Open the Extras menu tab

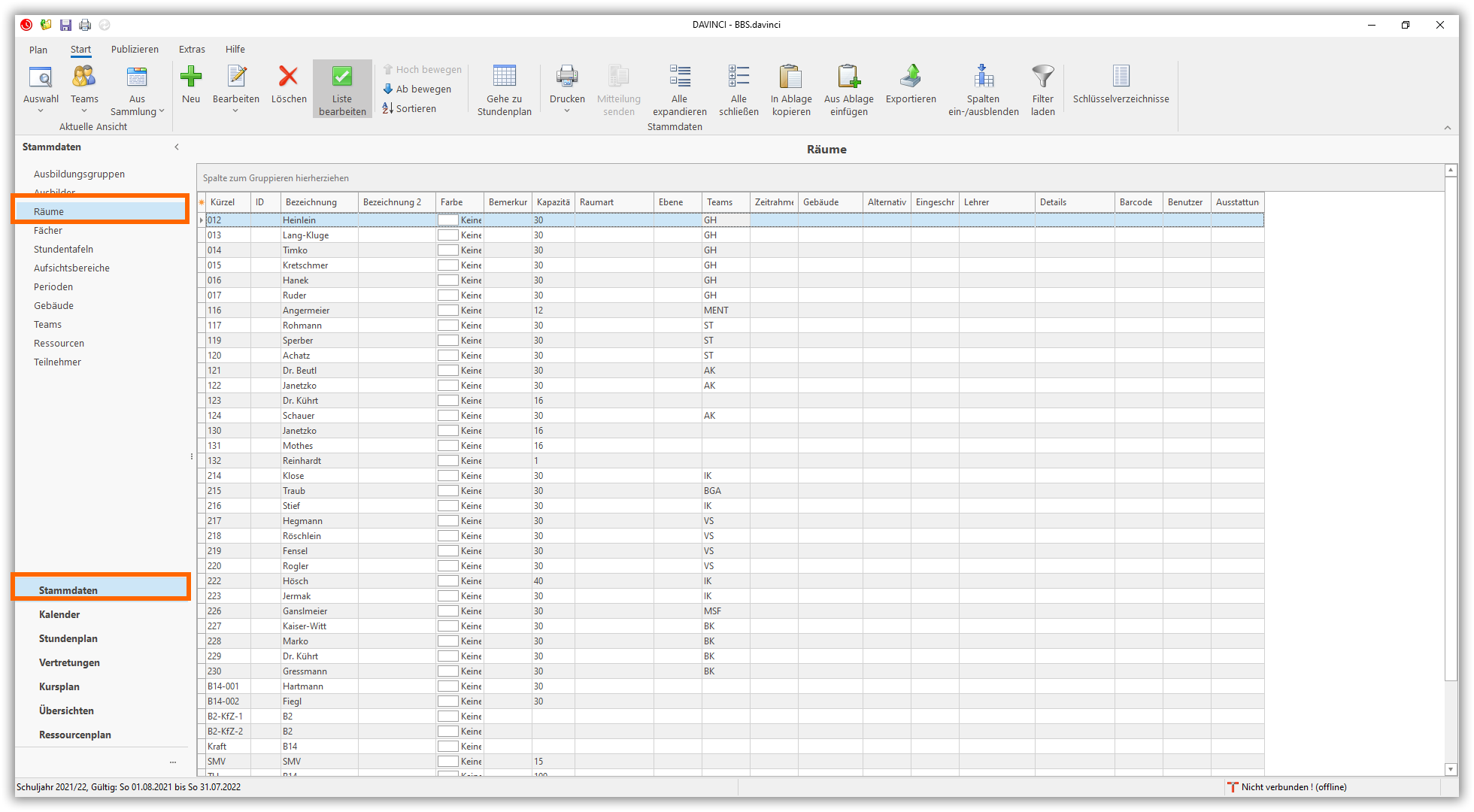click(192, 49)
